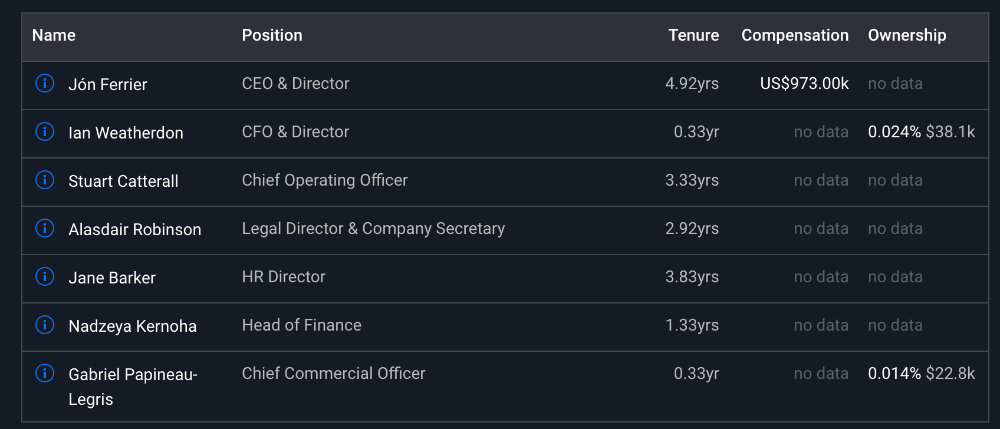Viewport: 1000px width, 429px height.
Task: Open Nadzeya Kernoha's info icon
Action: coord(44,325)
